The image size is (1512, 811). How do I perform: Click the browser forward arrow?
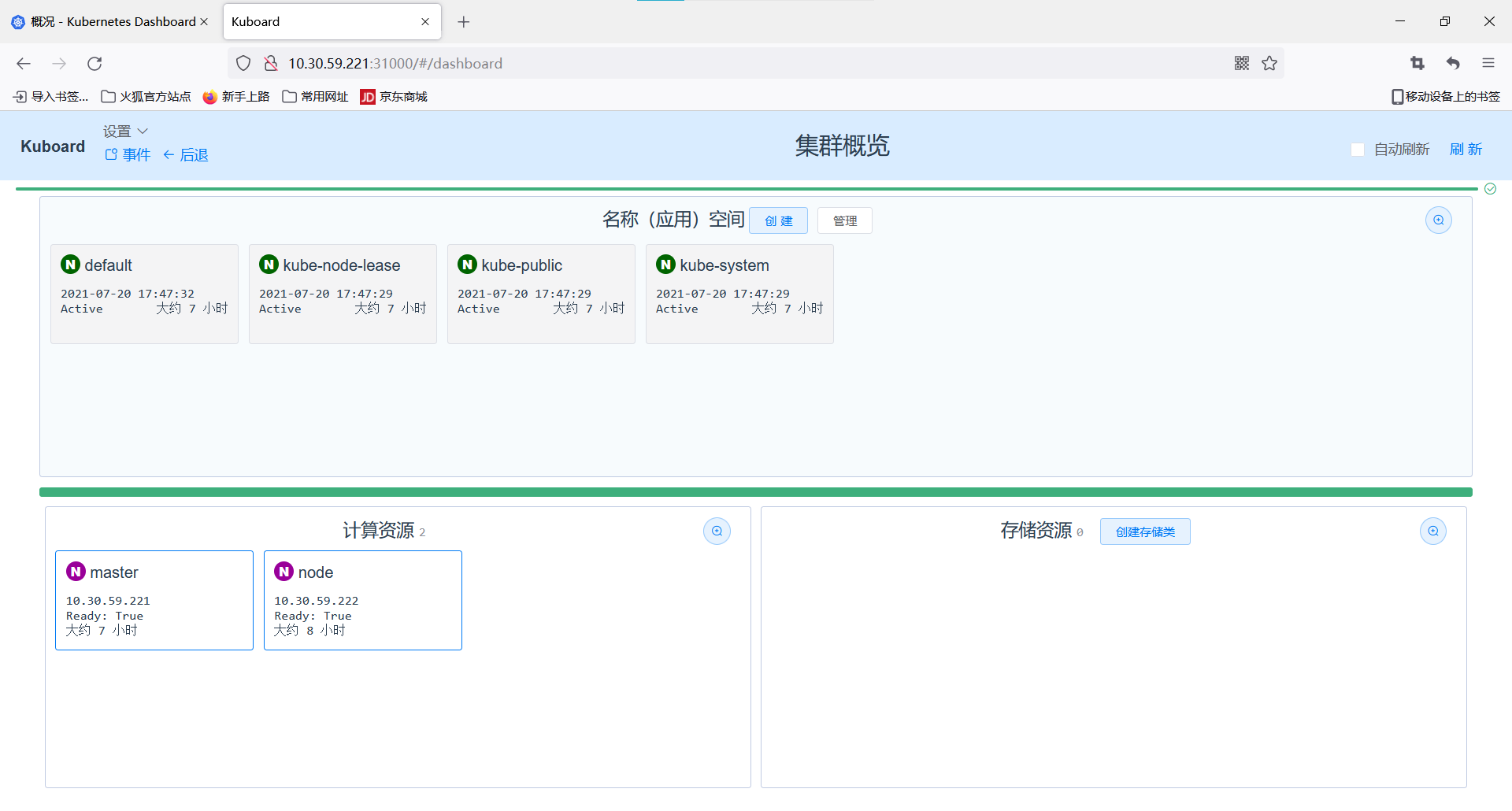[x=59, y=64]
